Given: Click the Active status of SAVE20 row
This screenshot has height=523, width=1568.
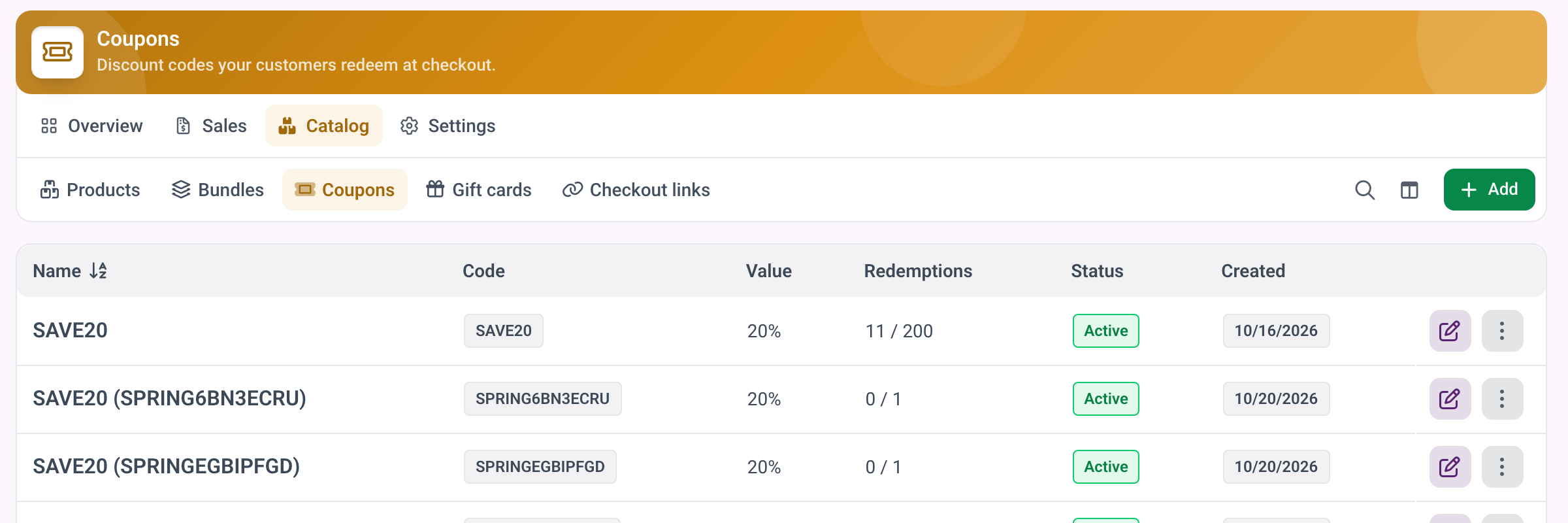Looking at the screenshot, I should [1106, 331].
